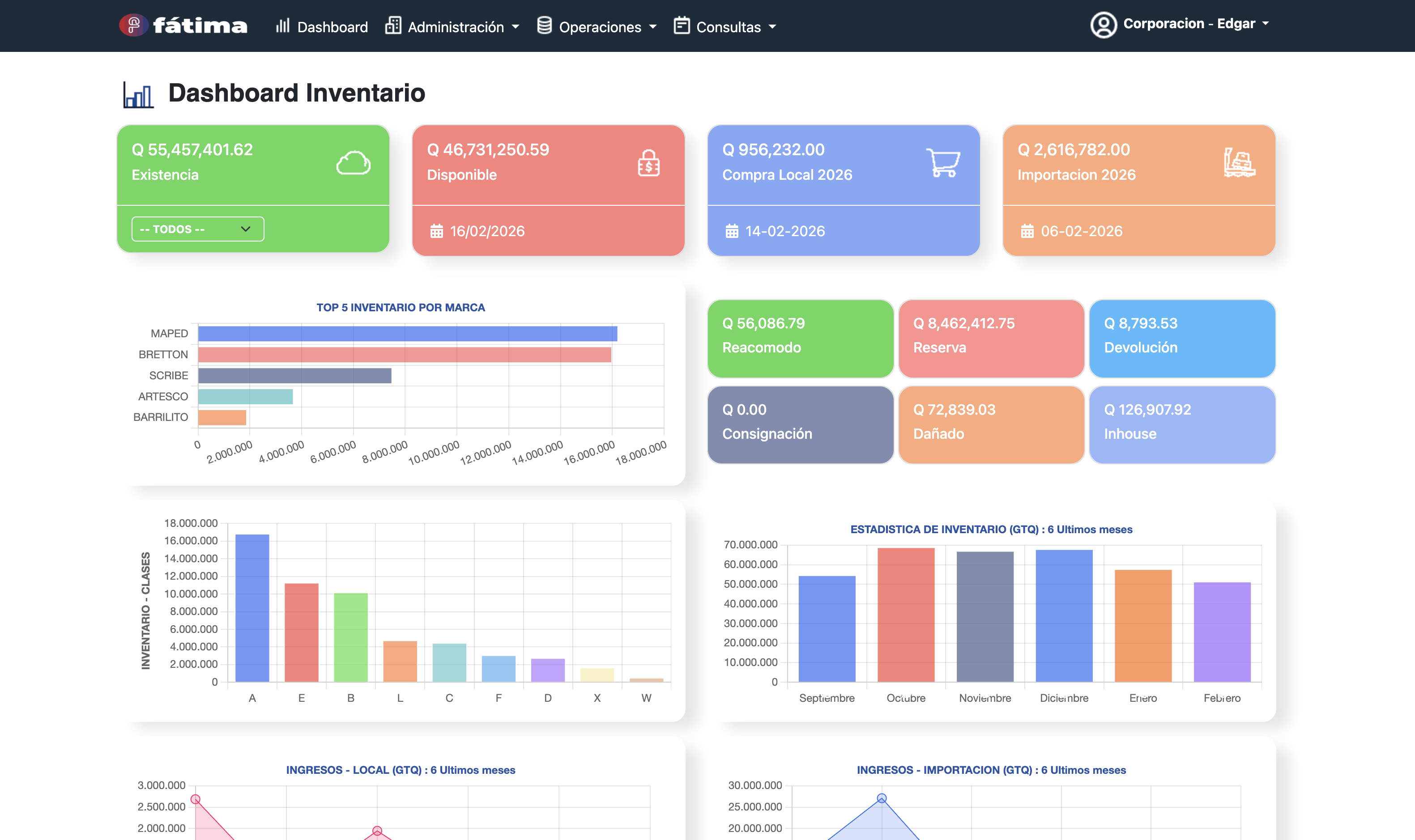Open the Consultas menu
1415x840 pixels.
click(725, 26)
